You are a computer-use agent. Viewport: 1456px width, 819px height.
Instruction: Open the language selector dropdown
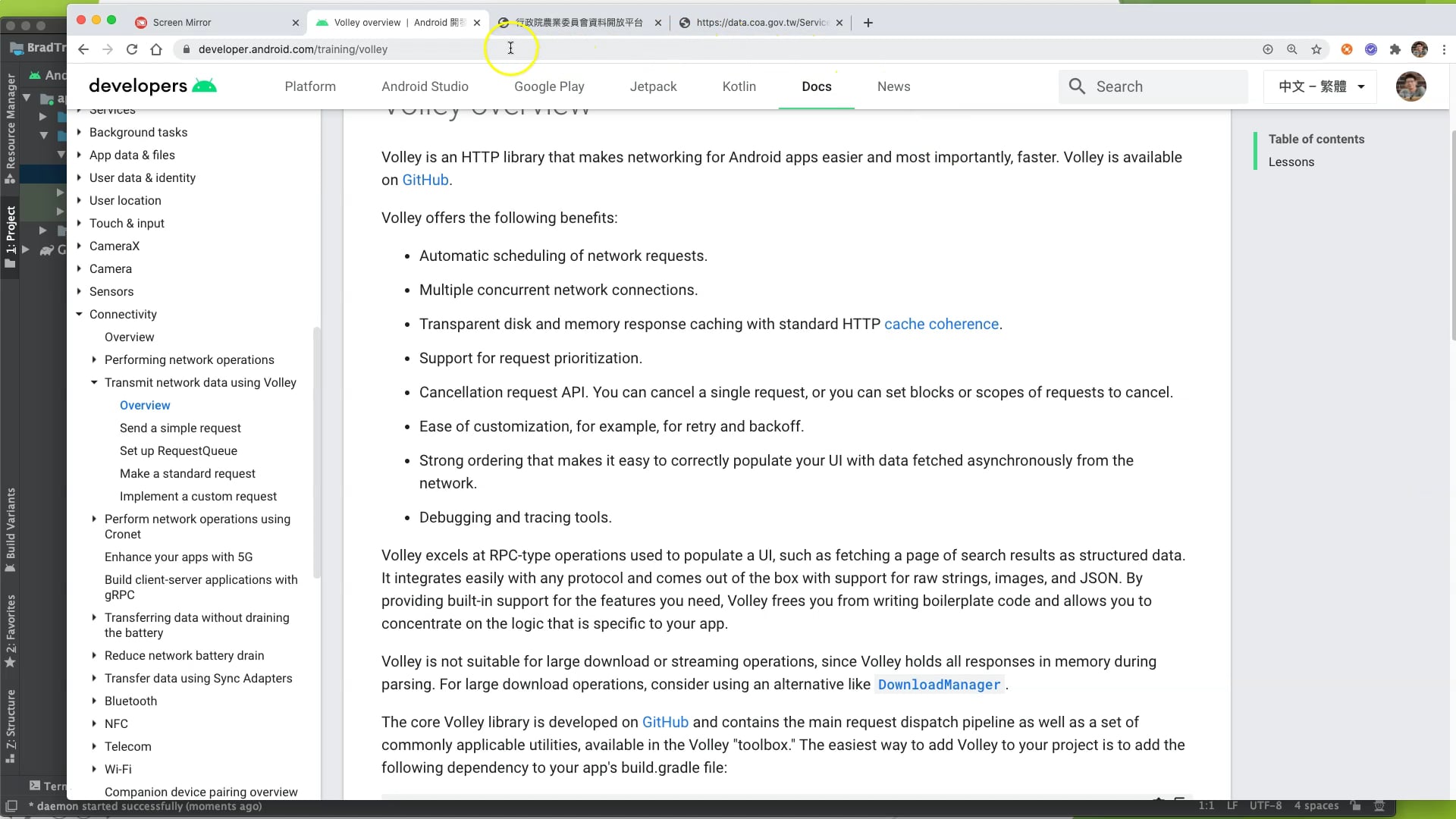coord(1321,86)
